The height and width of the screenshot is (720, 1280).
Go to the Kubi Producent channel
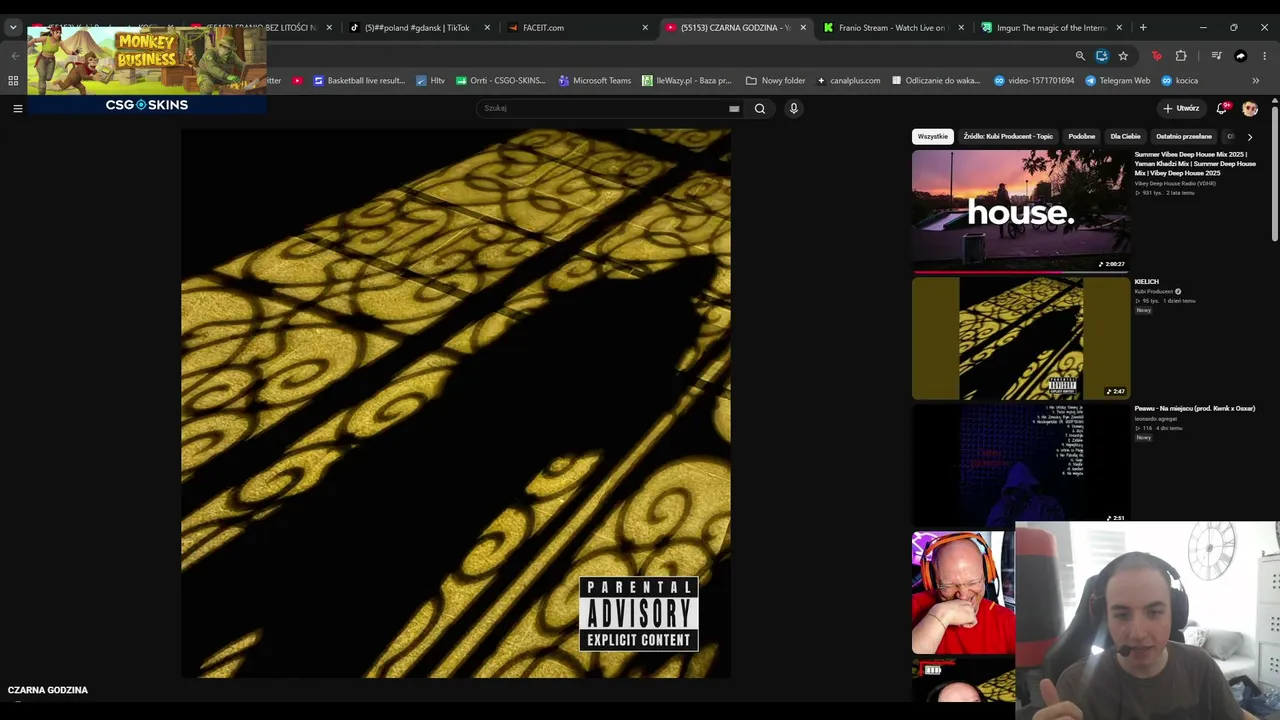point(1154,292)
